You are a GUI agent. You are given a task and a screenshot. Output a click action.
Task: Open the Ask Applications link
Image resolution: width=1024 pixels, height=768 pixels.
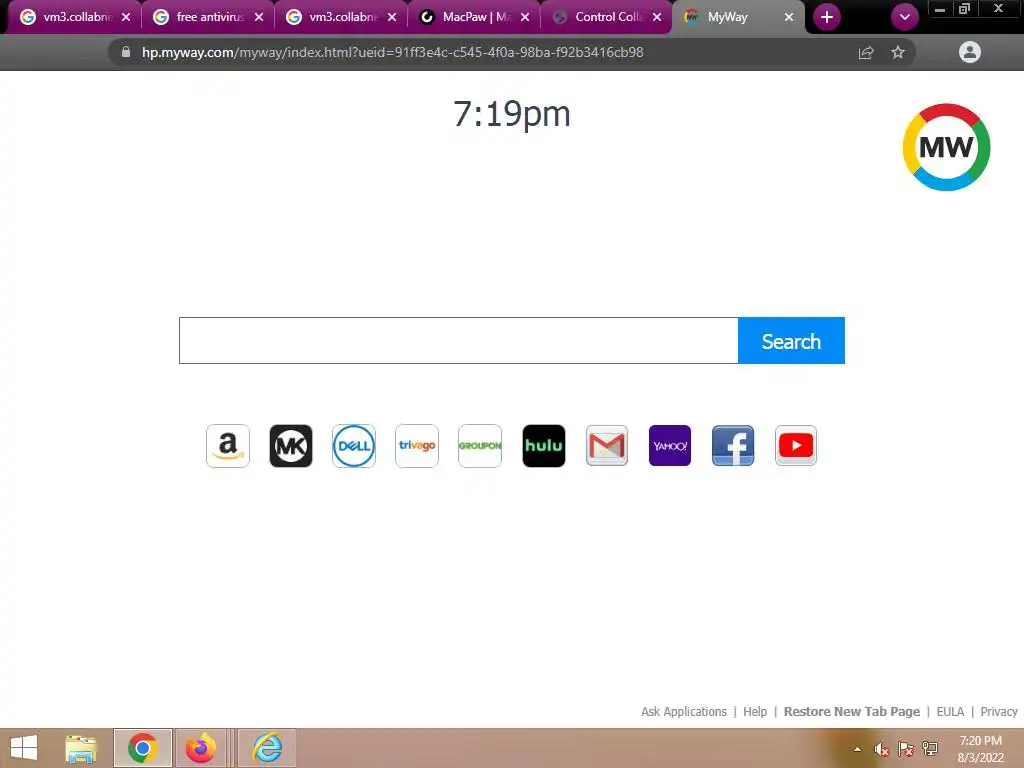coord(684,712)
